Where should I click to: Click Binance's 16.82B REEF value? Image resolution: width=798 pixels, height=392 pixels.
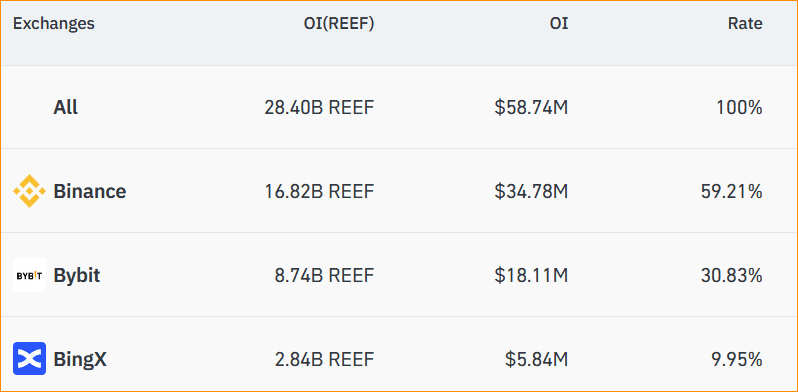pos(319,191)
